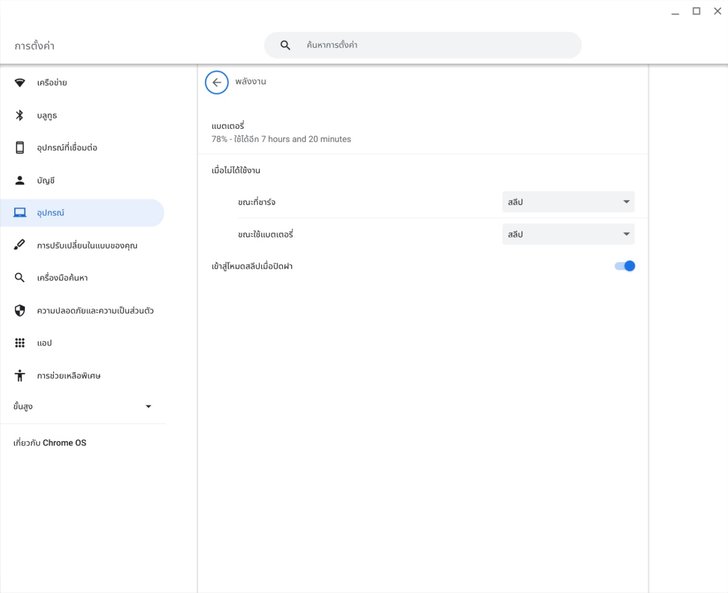The width and height of the screenshot is (728, 593).
Task: Click the battery status text 78%
Action: click(281, 139)
